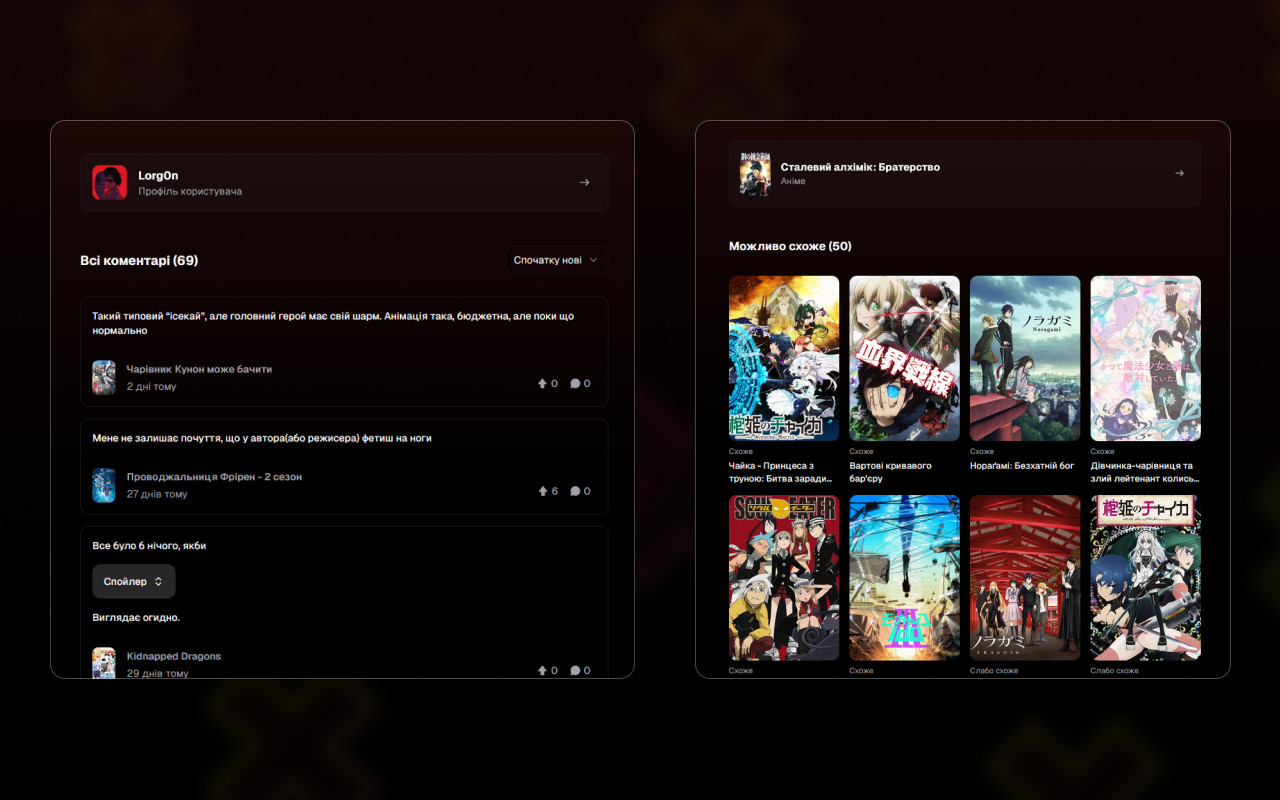Click the blue sky poster beside Soul Eater

pos(905,578)
